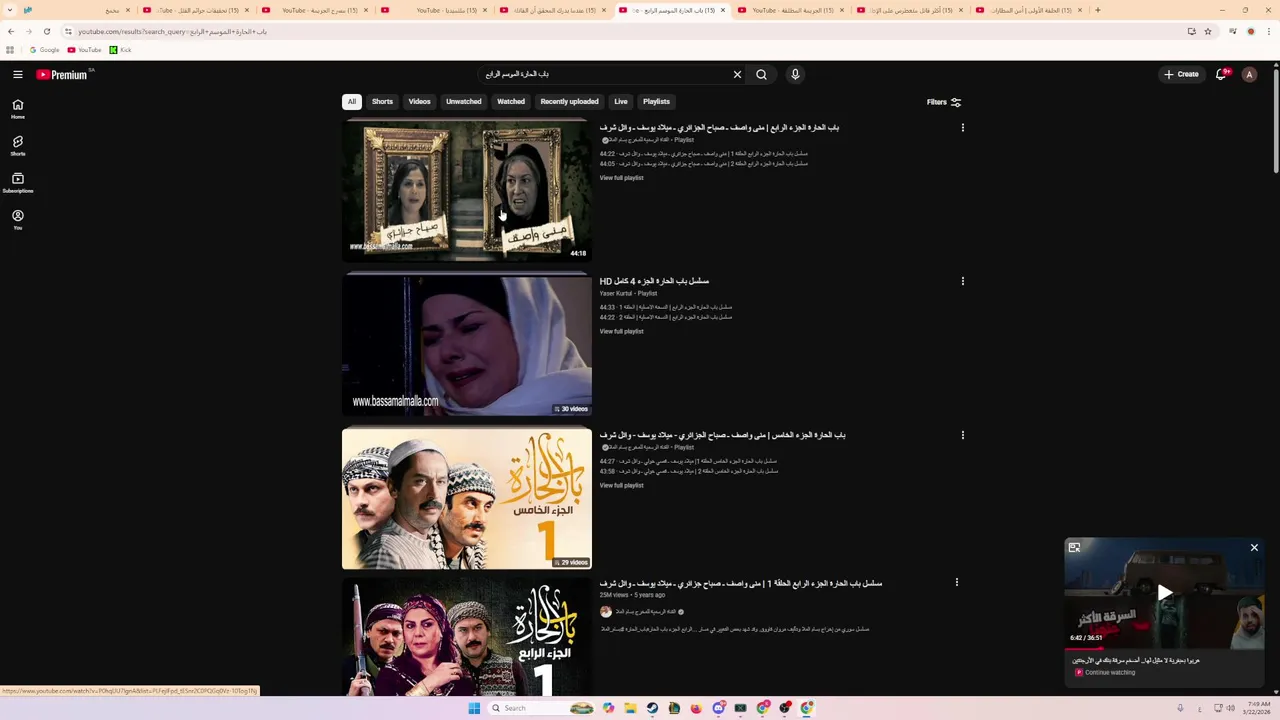
Task: Select the Recently uploaded filter chip
Action: pos(569,101)
